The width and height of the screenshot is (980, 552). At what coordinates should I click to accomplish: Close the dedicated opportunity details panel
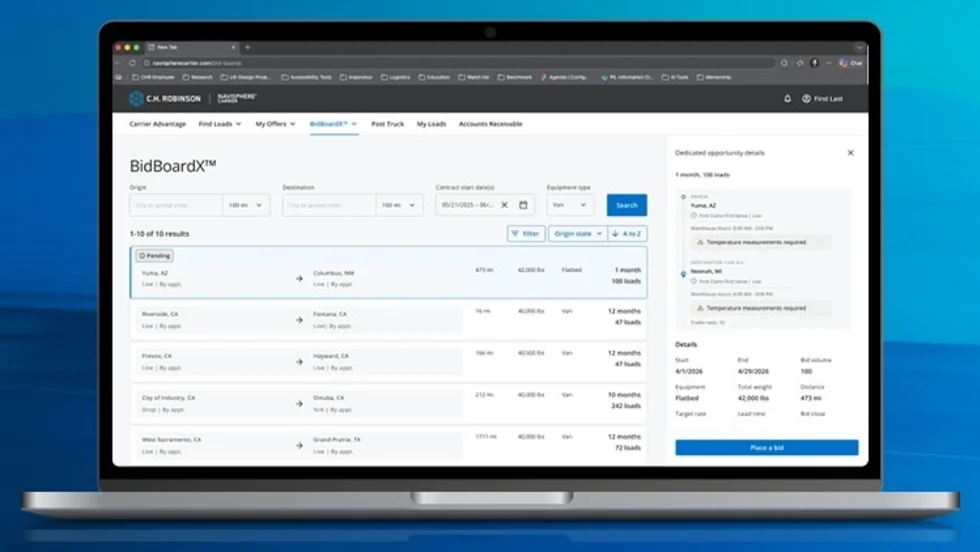coord(851,153)
